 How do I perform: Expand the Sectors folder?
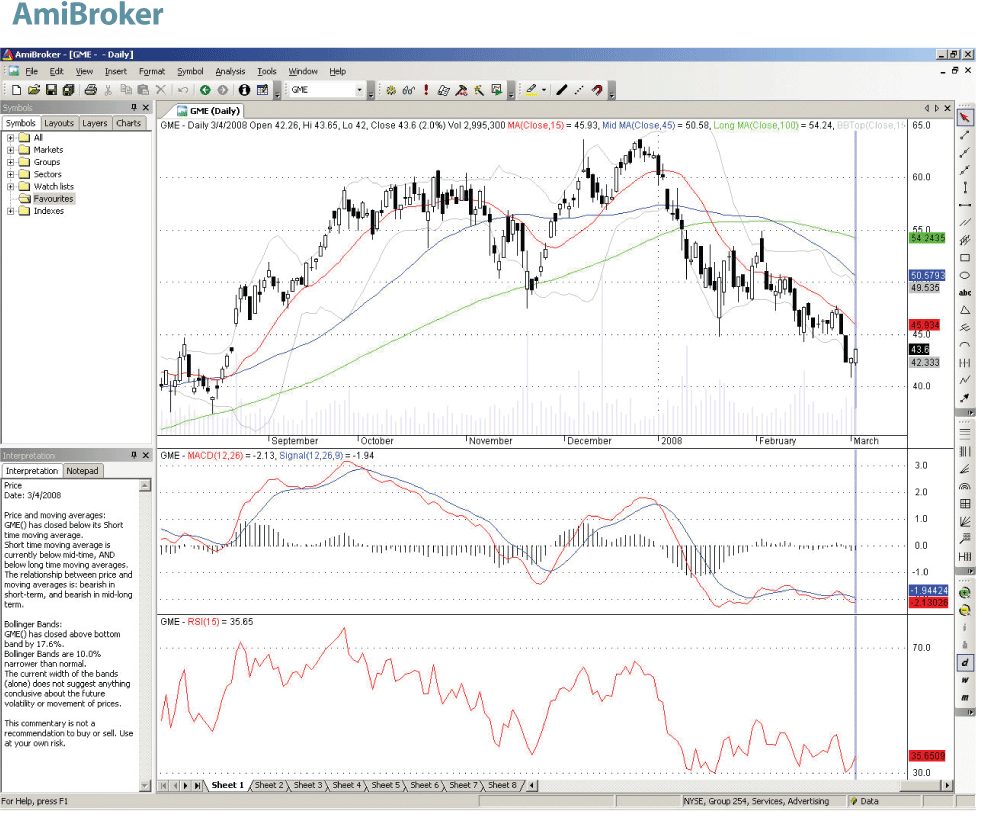10,174
